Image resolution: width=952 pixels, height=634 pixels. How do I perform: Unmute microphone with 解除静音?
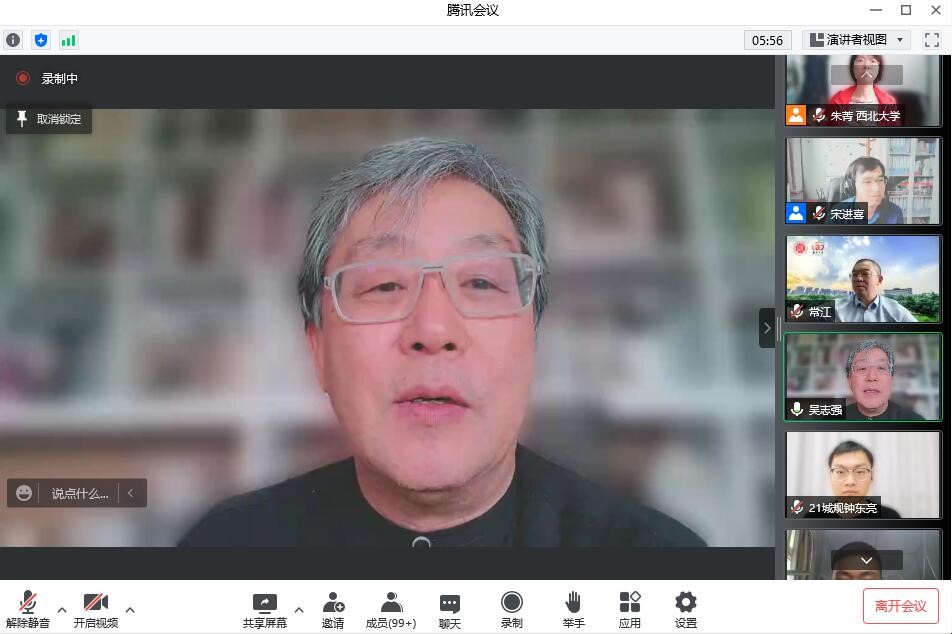(28, 609)
